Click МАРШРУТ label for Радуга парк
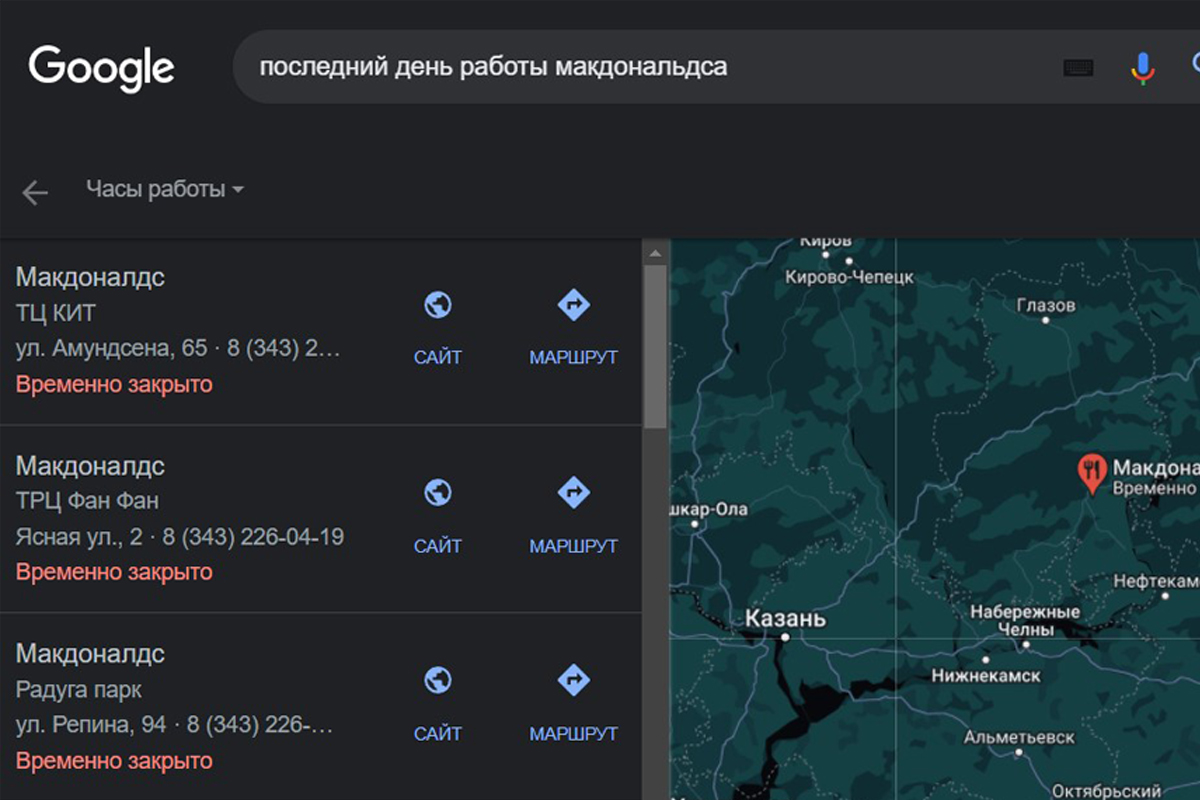 pyautogui.click(x=573, y=734)
